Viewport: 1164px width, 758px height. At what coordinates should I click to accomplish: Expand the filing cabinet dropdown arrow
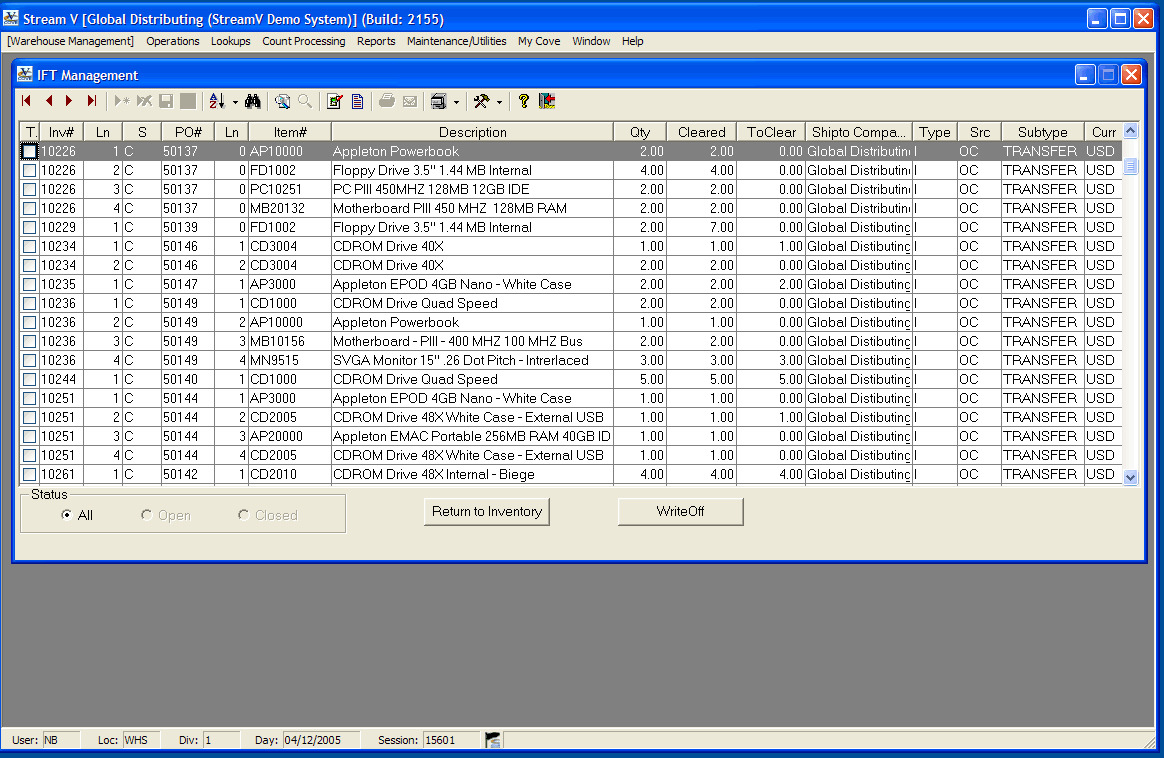point(457,102)
